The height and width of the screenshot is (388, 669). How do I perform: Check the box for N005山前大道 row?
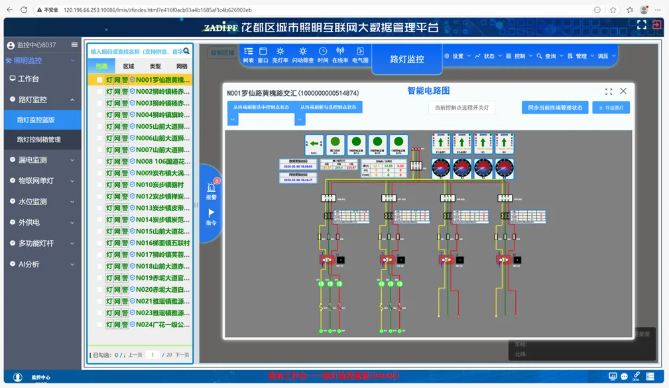99,126
